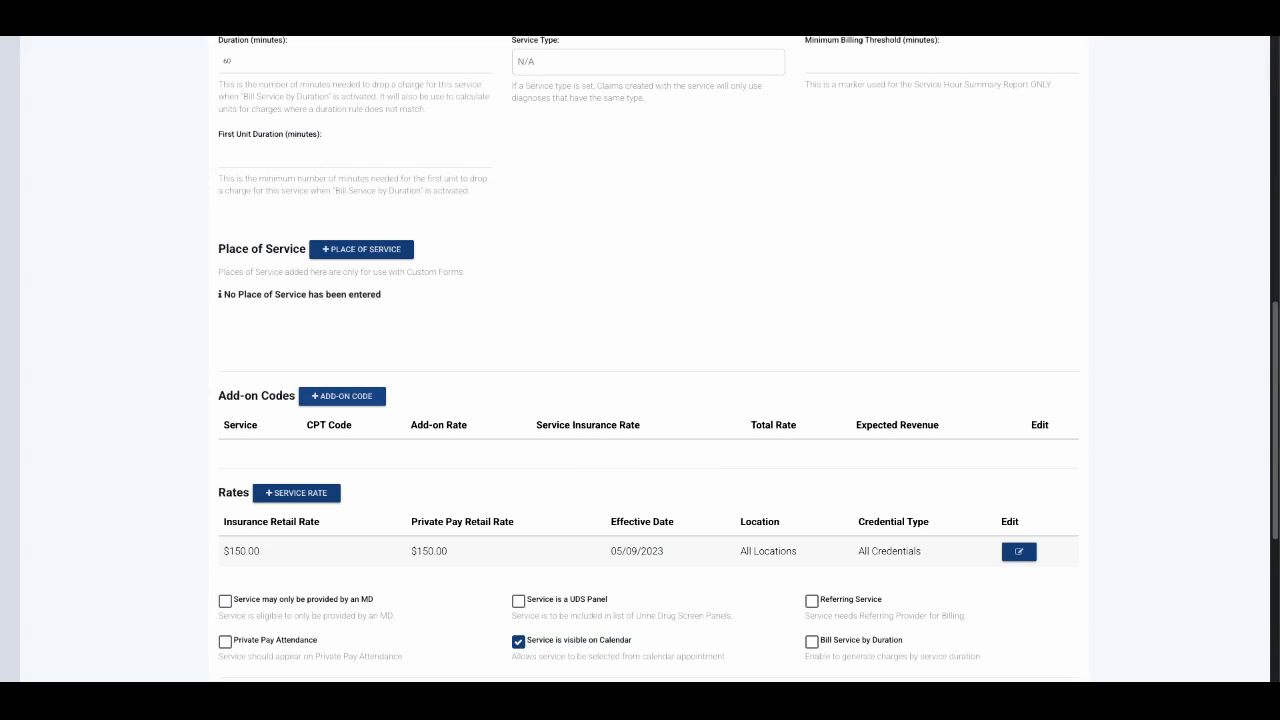
Task: Click the PLACE OF SERVICE button
Action: coord(361,249)
